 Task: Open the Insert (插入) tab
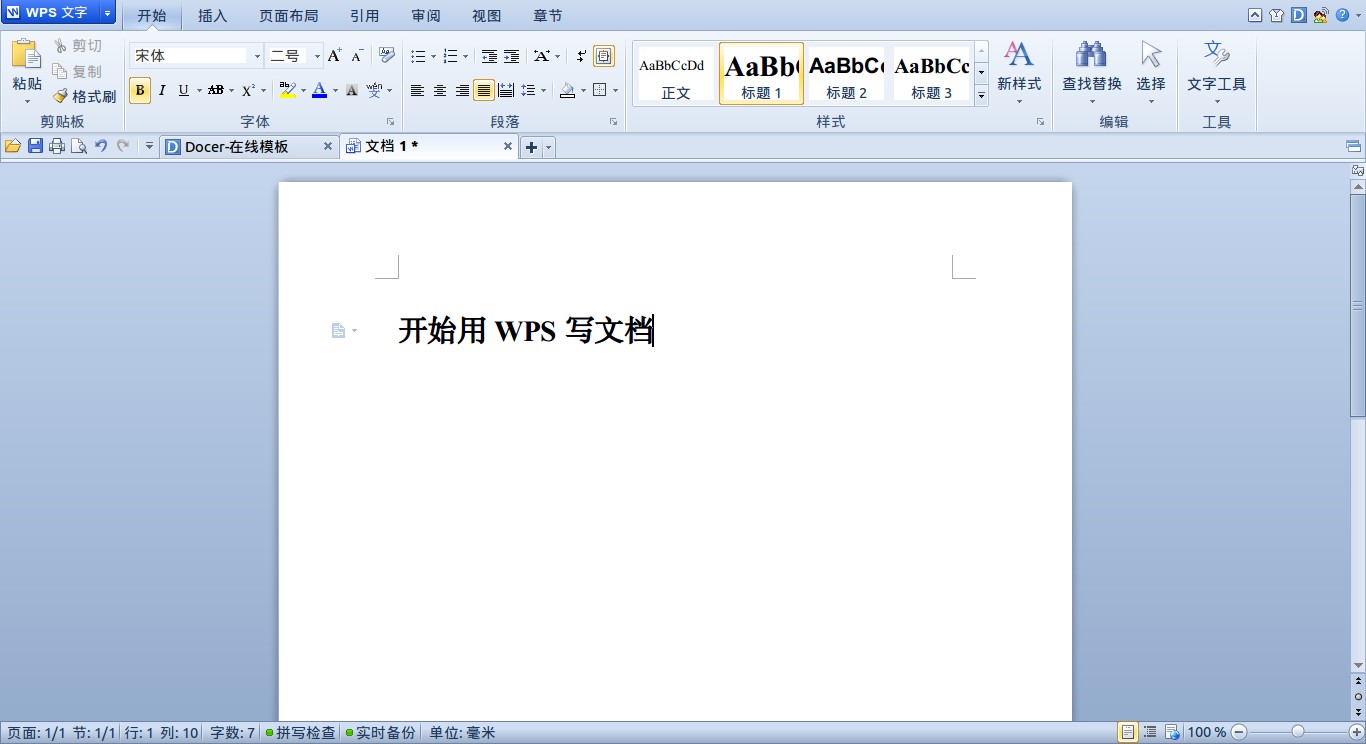click(x=213, y=16)
